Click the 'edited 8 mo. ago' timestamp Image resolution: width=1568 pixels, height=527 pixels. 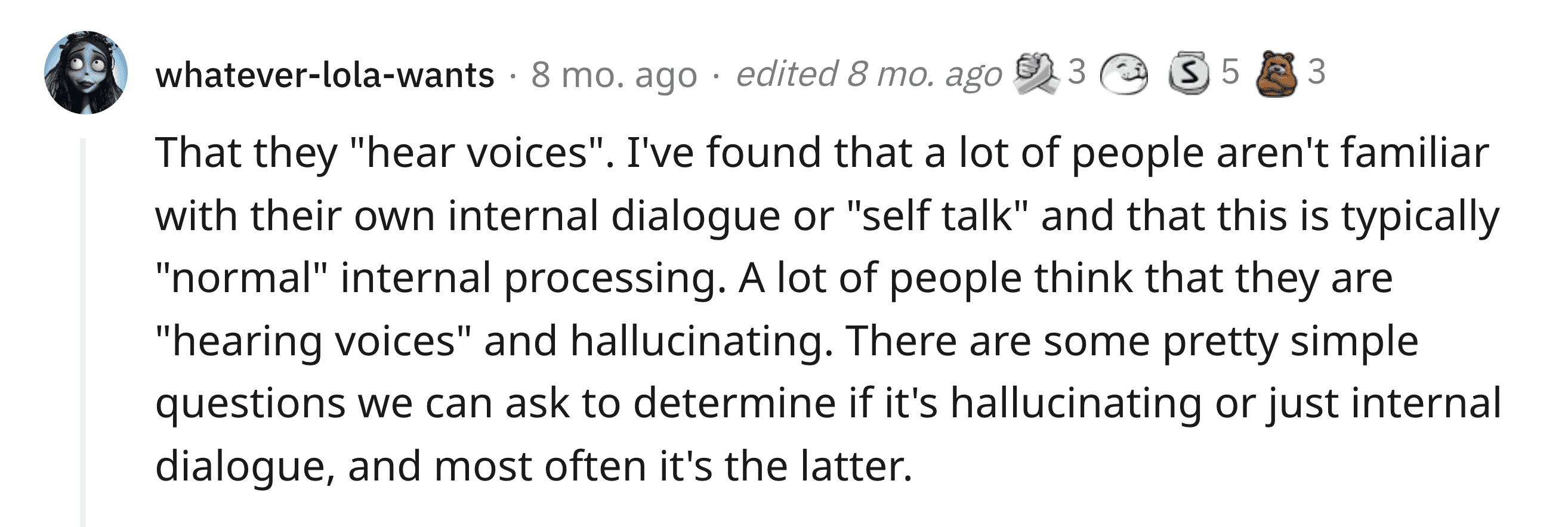(869, 73)
